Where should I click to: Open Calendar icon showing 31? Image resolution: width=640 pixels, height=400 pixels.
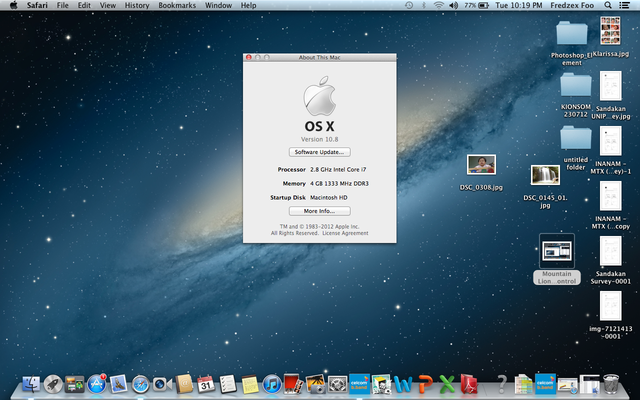[x=206, y=384]
